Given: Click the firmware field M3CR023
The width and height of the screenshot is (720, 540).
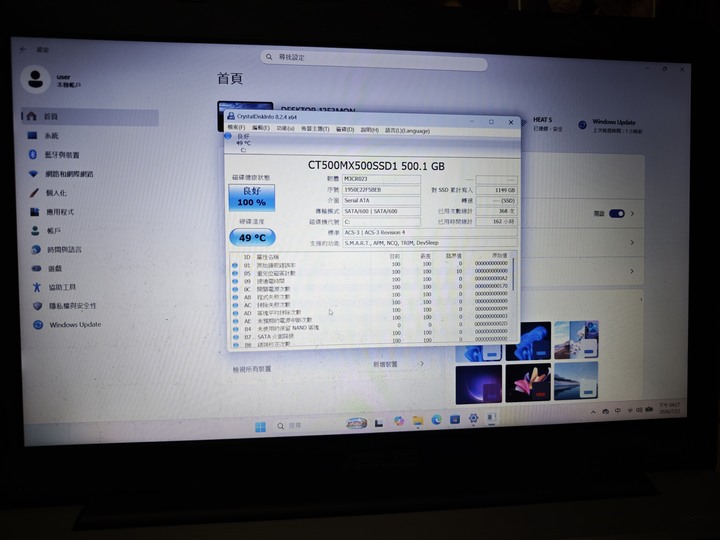Looking at the screenshot, I should [381, 179].
